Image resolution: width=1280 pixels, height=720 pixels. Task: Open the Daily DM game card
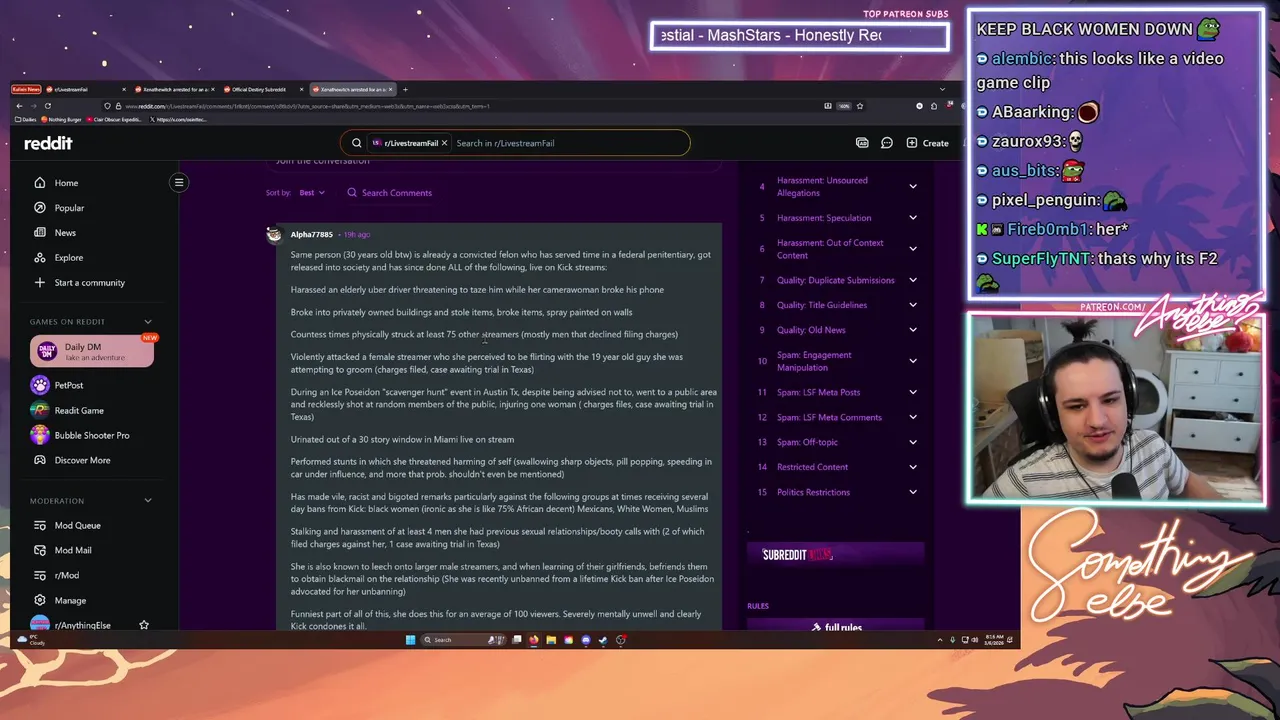pyautogui.click(x=92, y=352)
